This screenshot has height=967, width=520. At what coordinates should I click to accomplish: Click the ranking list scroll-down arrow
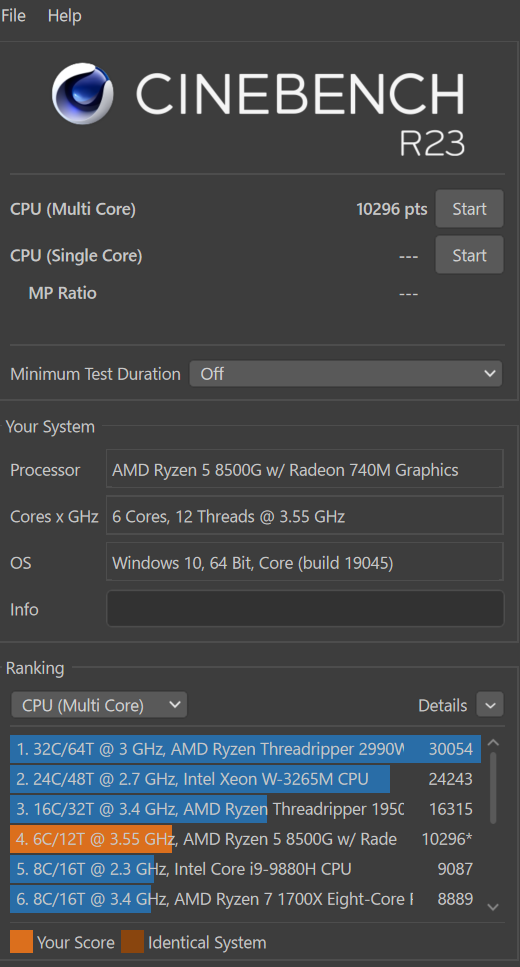(493, 907)
